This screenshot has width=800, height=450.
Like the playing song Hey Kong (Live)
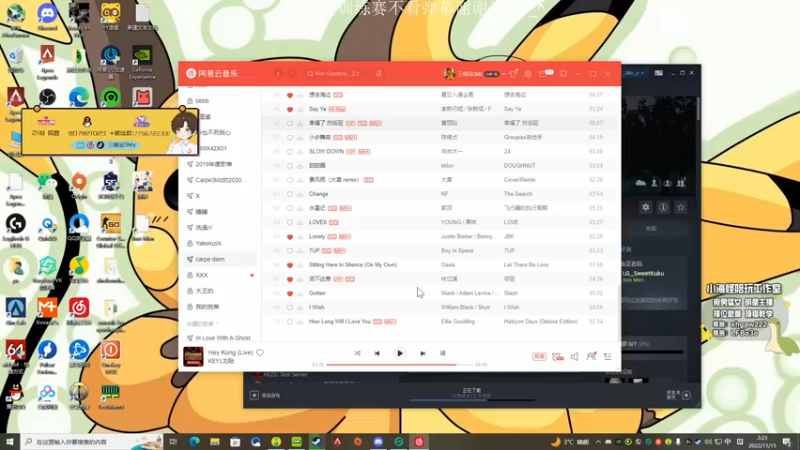click(x=260, y=353)
